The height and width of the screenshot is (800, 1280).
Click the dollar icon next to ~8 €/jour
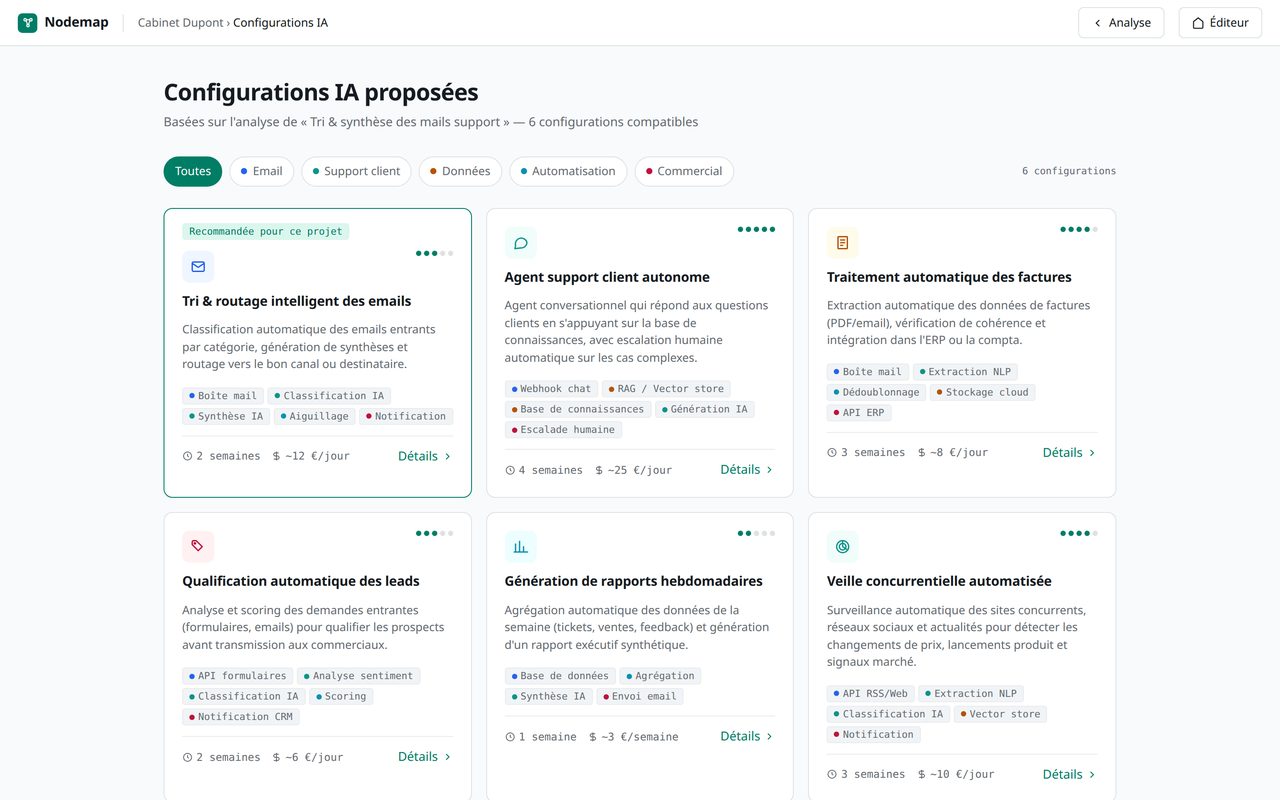[x=922, y=453]
